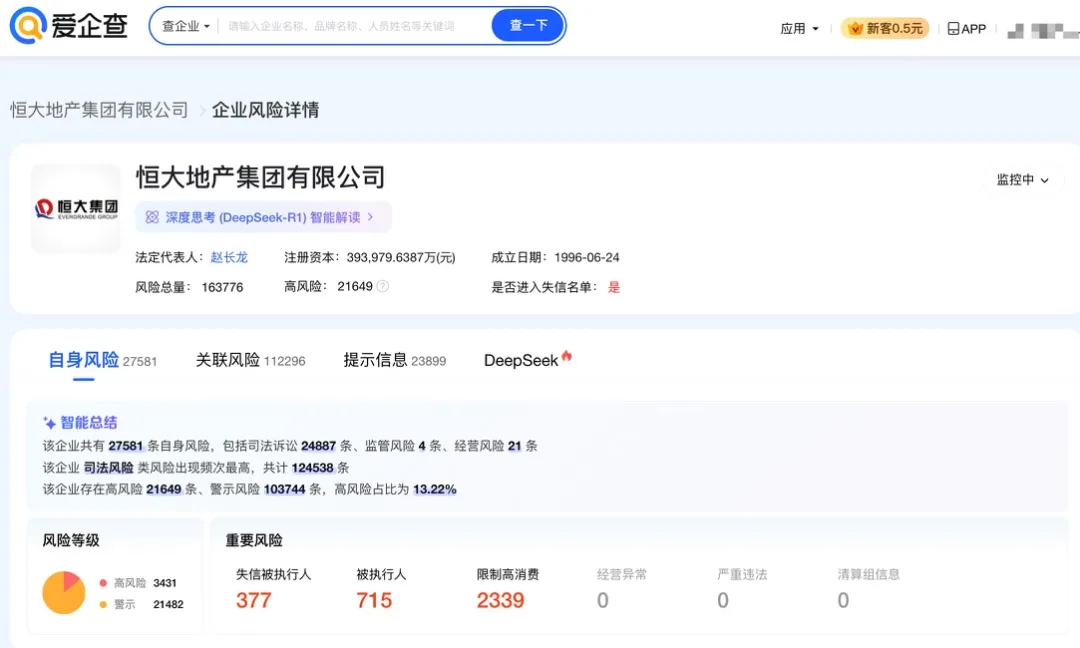Click the Evergrande Group company logo thumbnail

(76, 209)
